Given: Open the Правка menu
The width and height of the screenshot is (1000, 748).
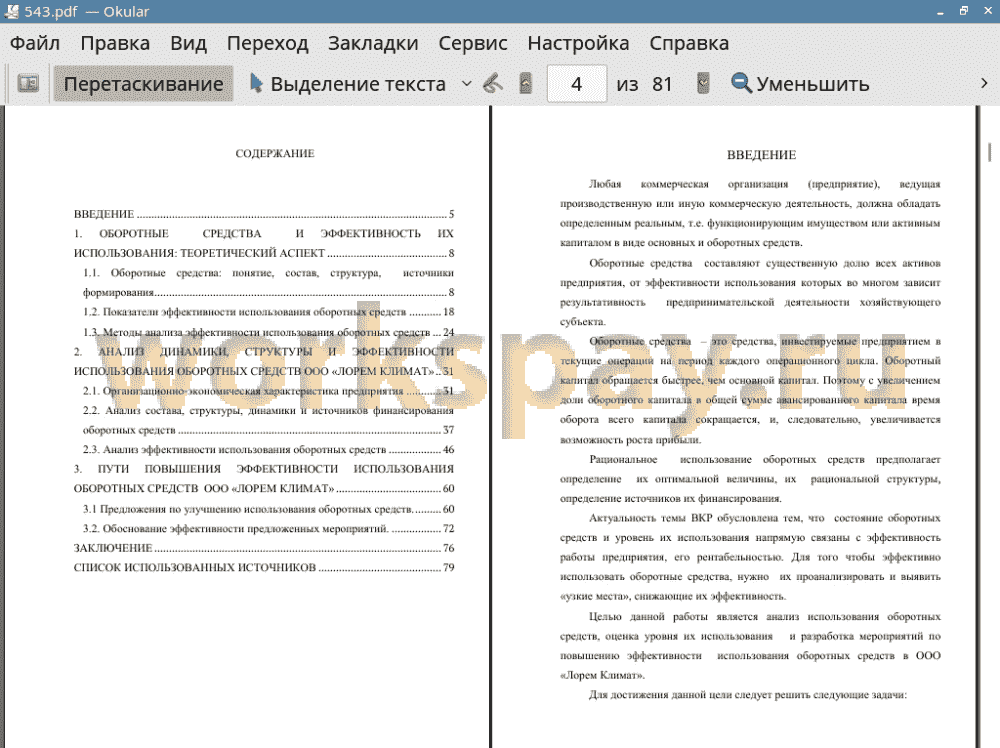Looking at the screenshot, I should [x=115, y=43].
